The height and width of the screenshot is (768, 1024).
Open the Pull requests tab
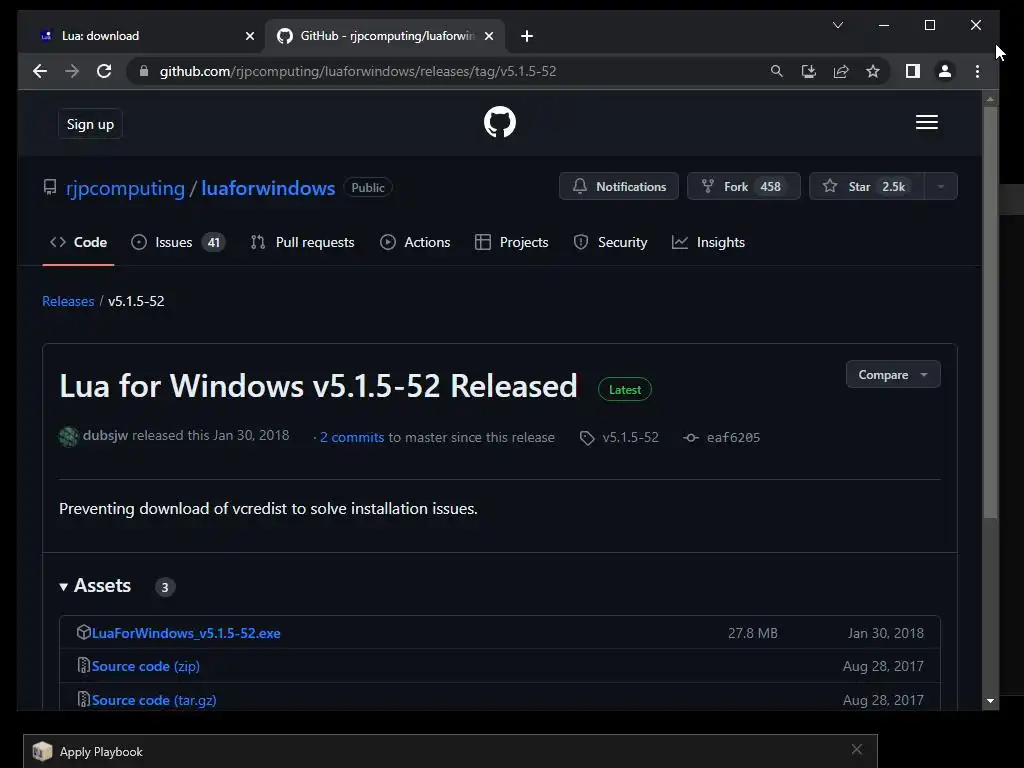tap(302, 242)
